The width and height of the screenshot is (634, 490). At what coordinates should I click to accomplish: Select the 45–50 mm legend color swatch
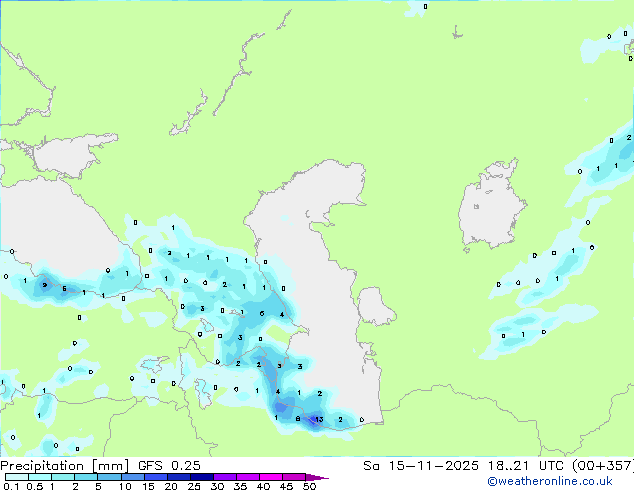tap(294, 477)
